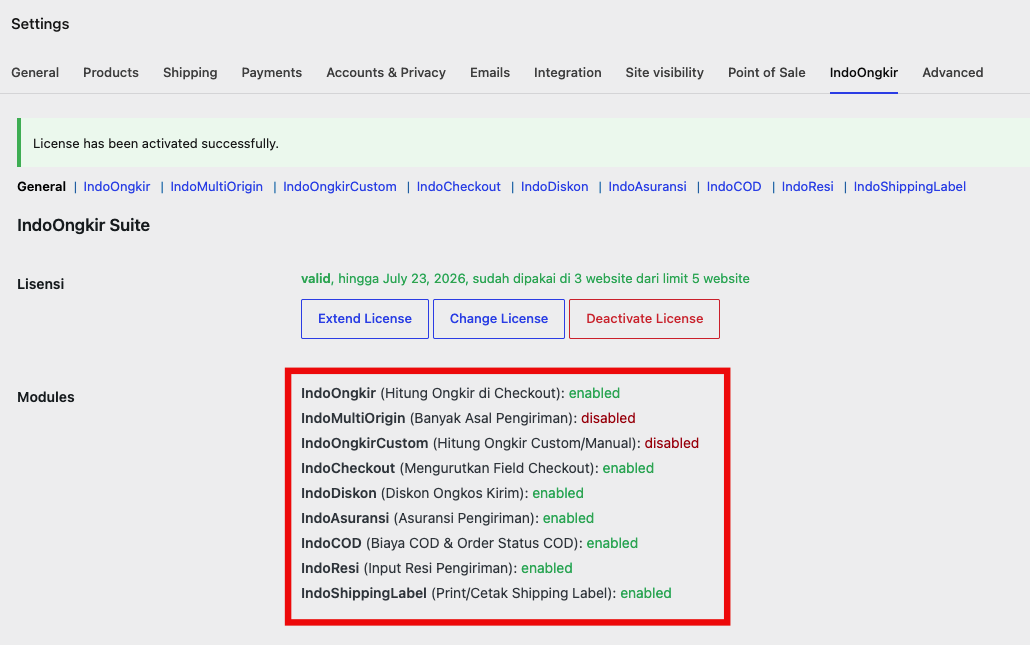Screen dimensions: 1030x645
Task: Open the IndoOngkir sub-section link
Action: coord(117,187)
